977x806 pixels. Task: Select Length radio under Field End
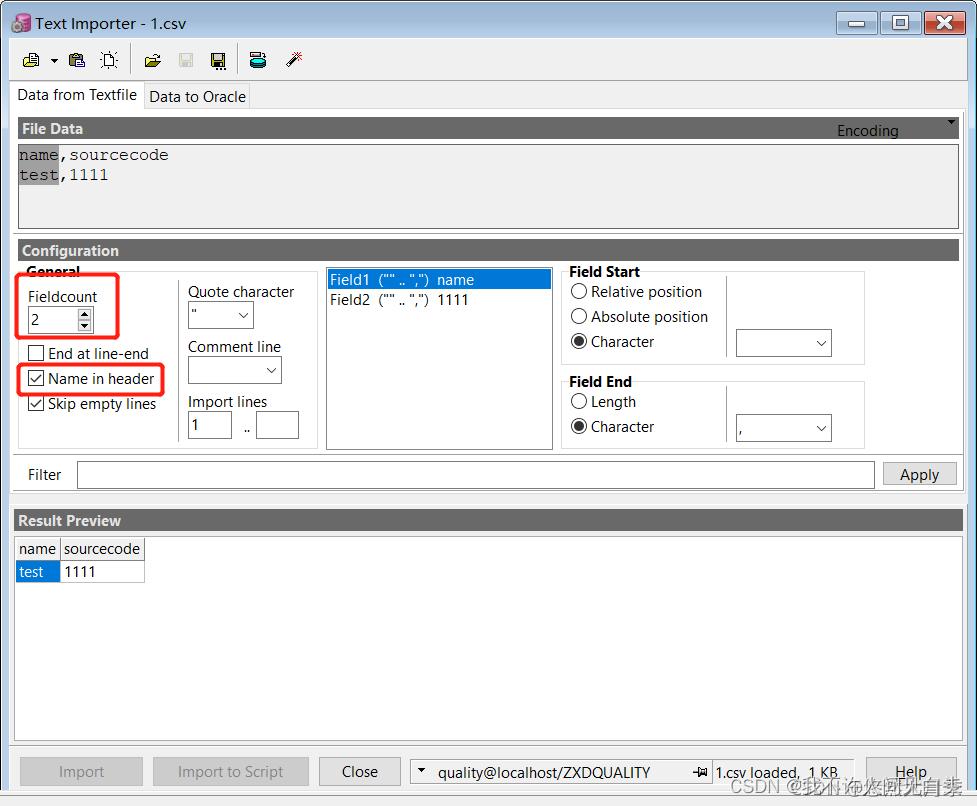579,401
